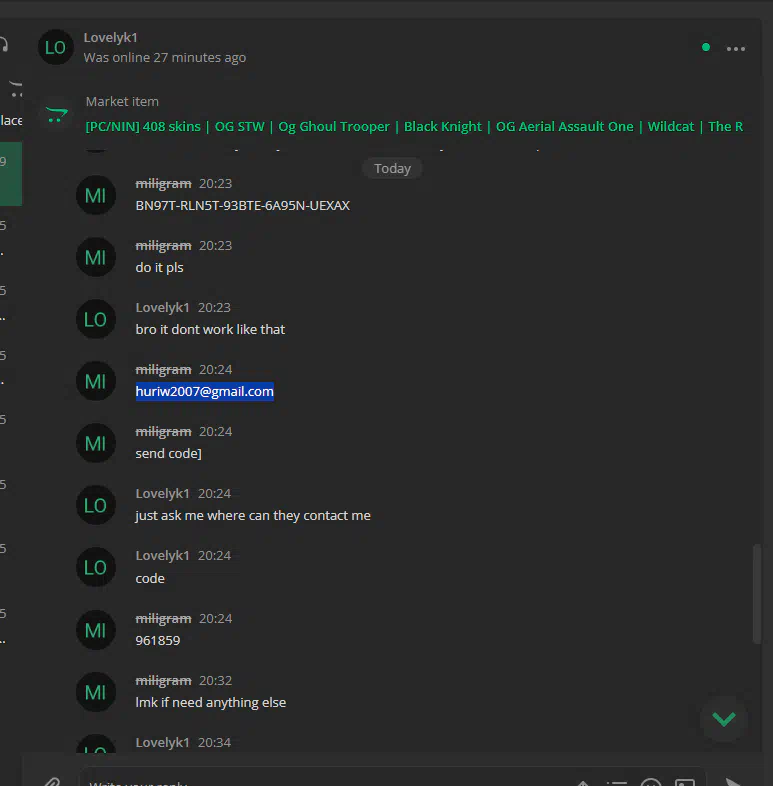The width and height of the screenshot is (773, 786).
Task: Click the green online status dot
Action: [x=706, y=47]
